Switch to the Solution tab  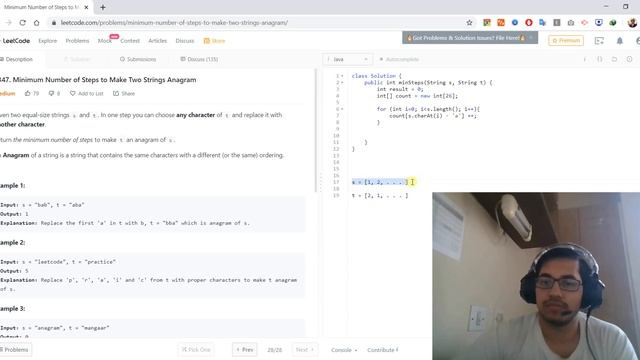click(77, 60)
